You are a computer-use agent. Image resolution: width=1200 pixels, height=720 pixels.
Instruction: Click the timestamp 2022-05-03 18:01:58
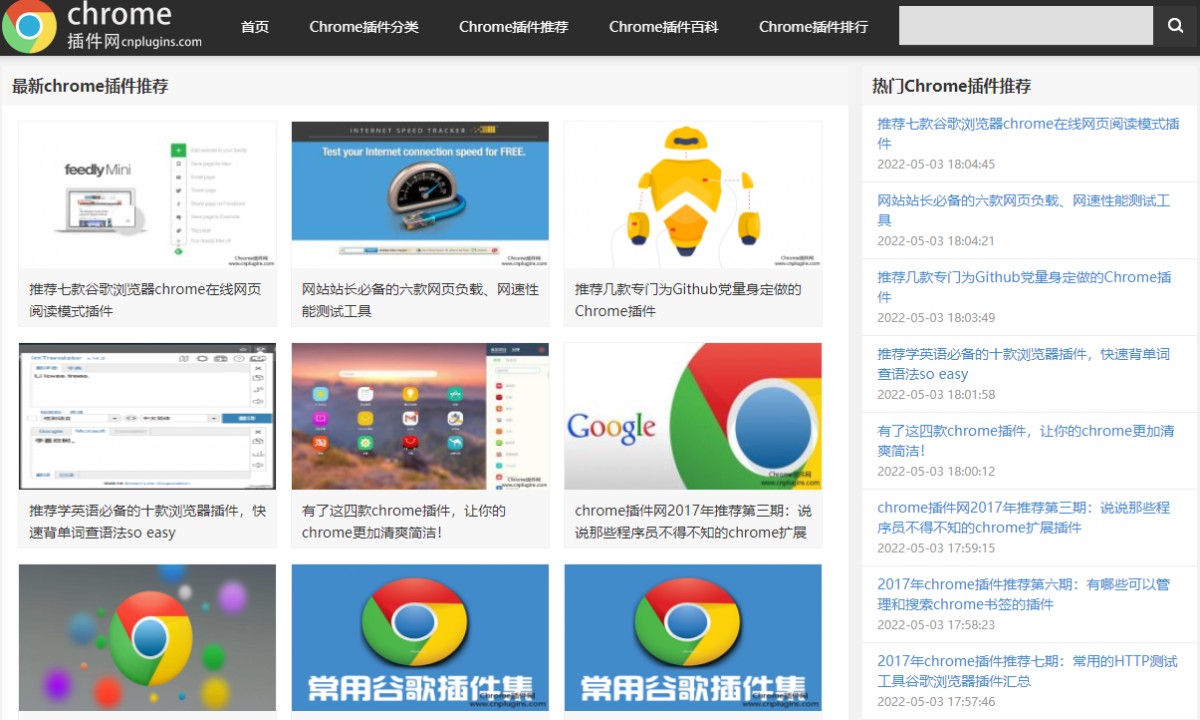tap(936, 395)
